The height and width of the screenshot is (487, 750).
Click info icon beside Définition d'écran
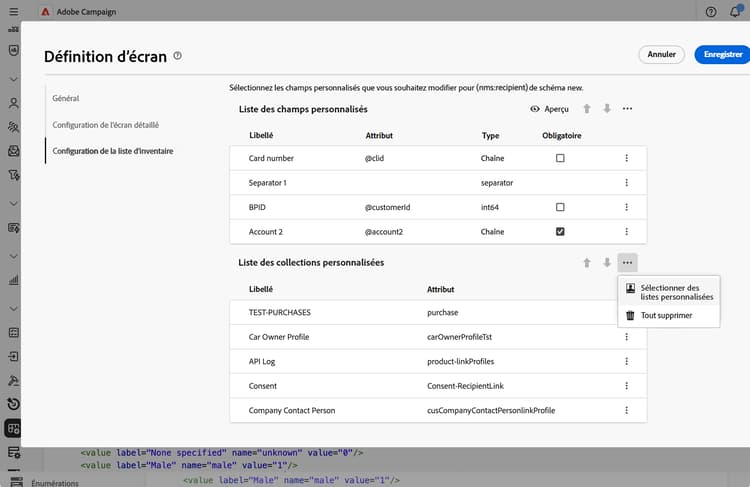pyautogui.click(x=177, y=56)
